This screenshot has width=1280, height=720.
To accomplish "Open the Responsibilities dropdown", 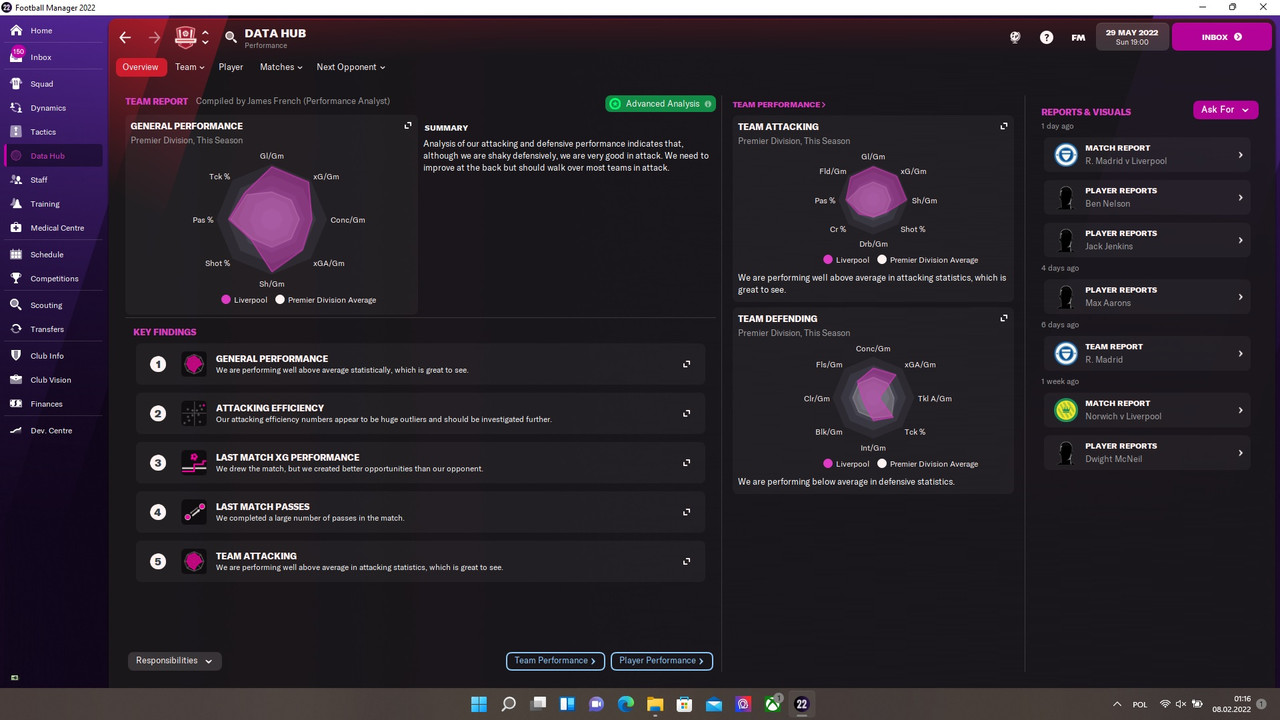I will pos(175,661).
